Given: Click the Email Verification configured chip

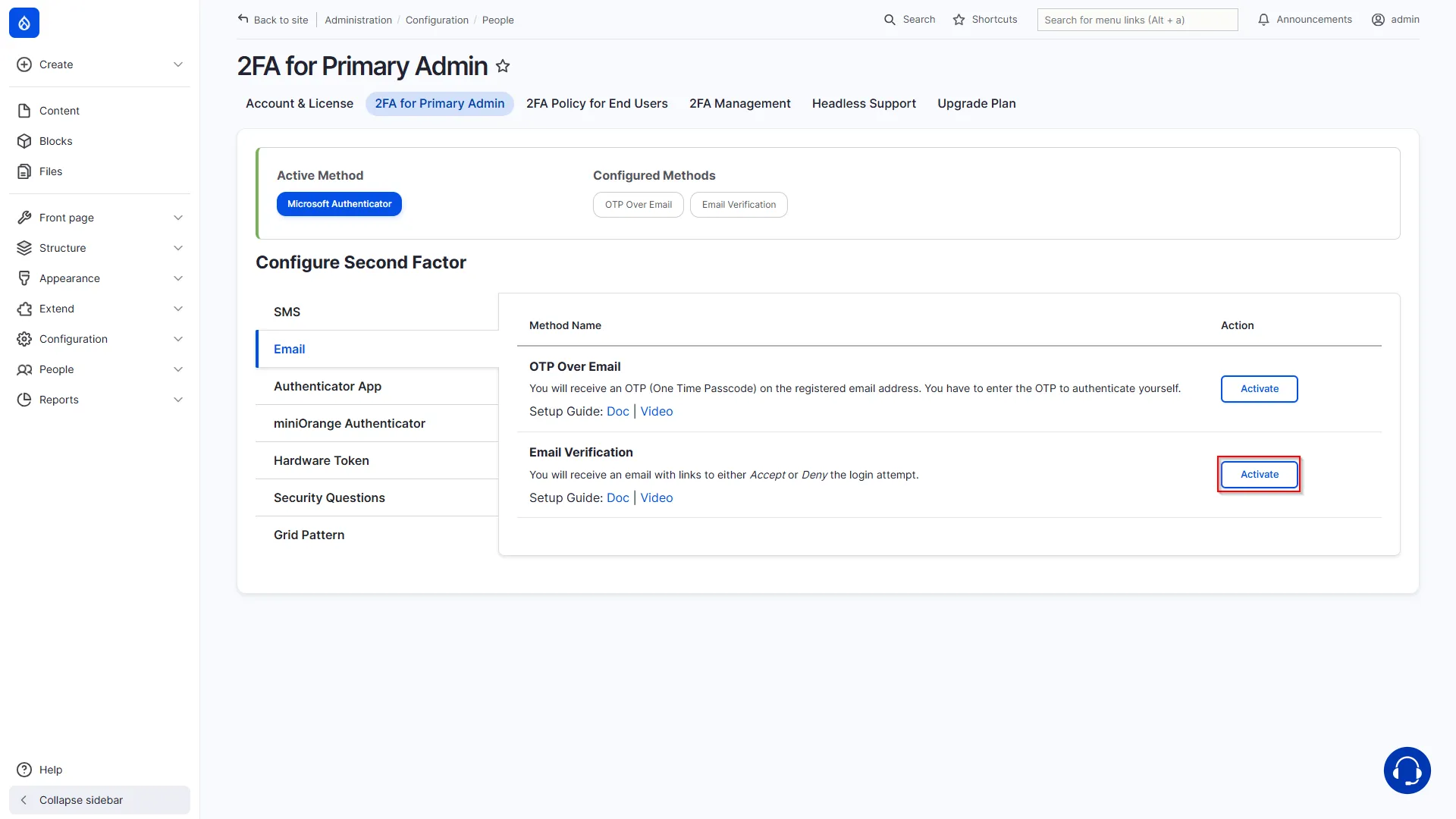Looking at the screenshot, I should [x=739, y=205].
